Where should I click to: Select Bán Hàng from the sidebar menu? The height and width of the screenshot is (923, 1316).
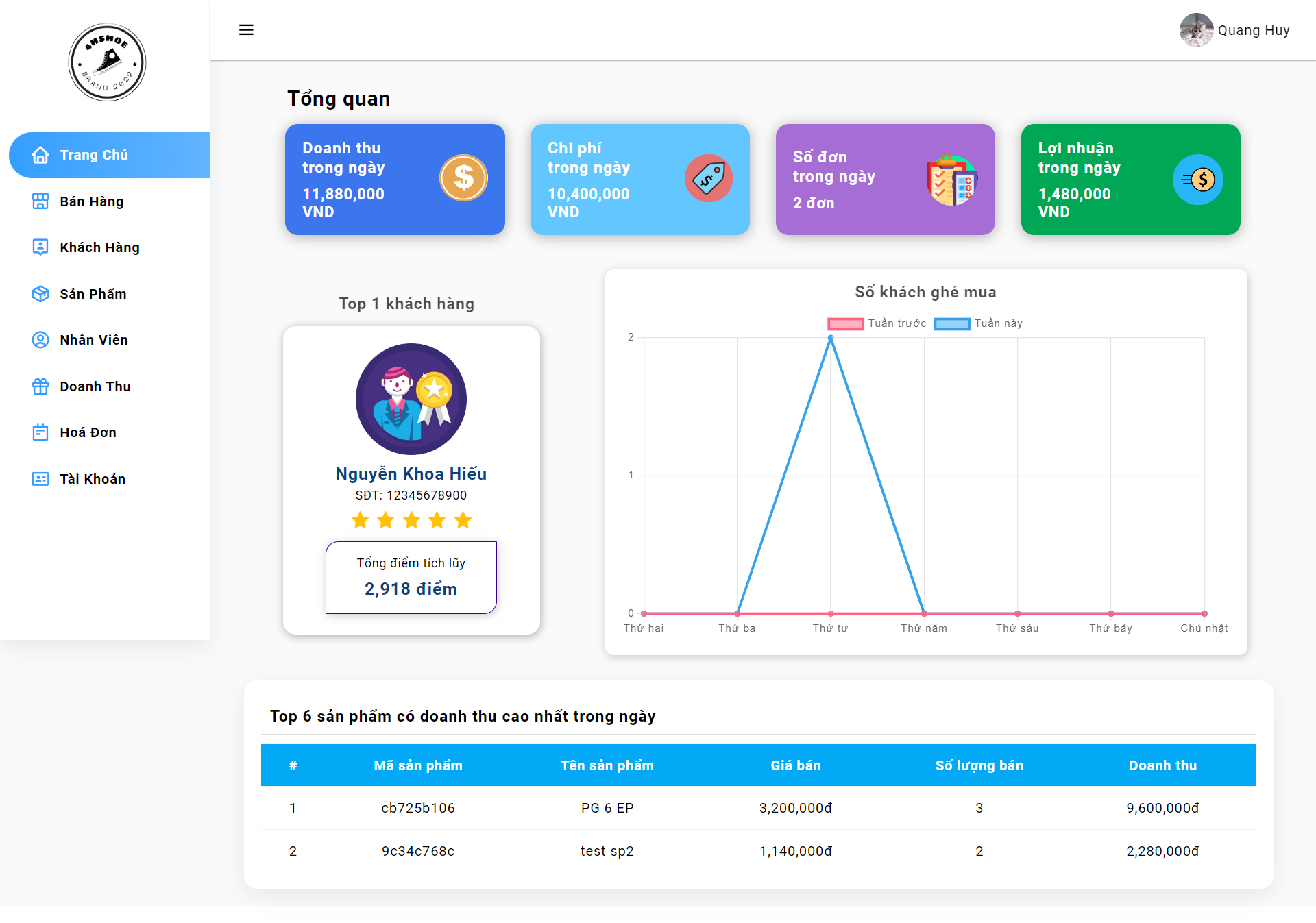click(x=90, y=201)
